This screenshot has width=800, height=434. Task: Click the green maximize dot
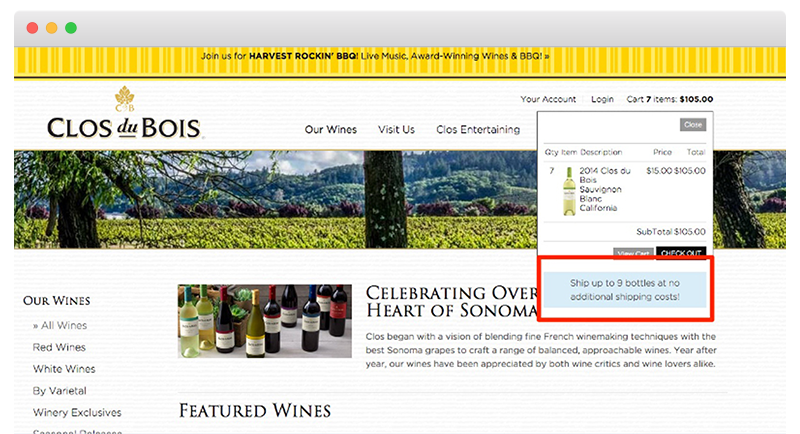71,28
